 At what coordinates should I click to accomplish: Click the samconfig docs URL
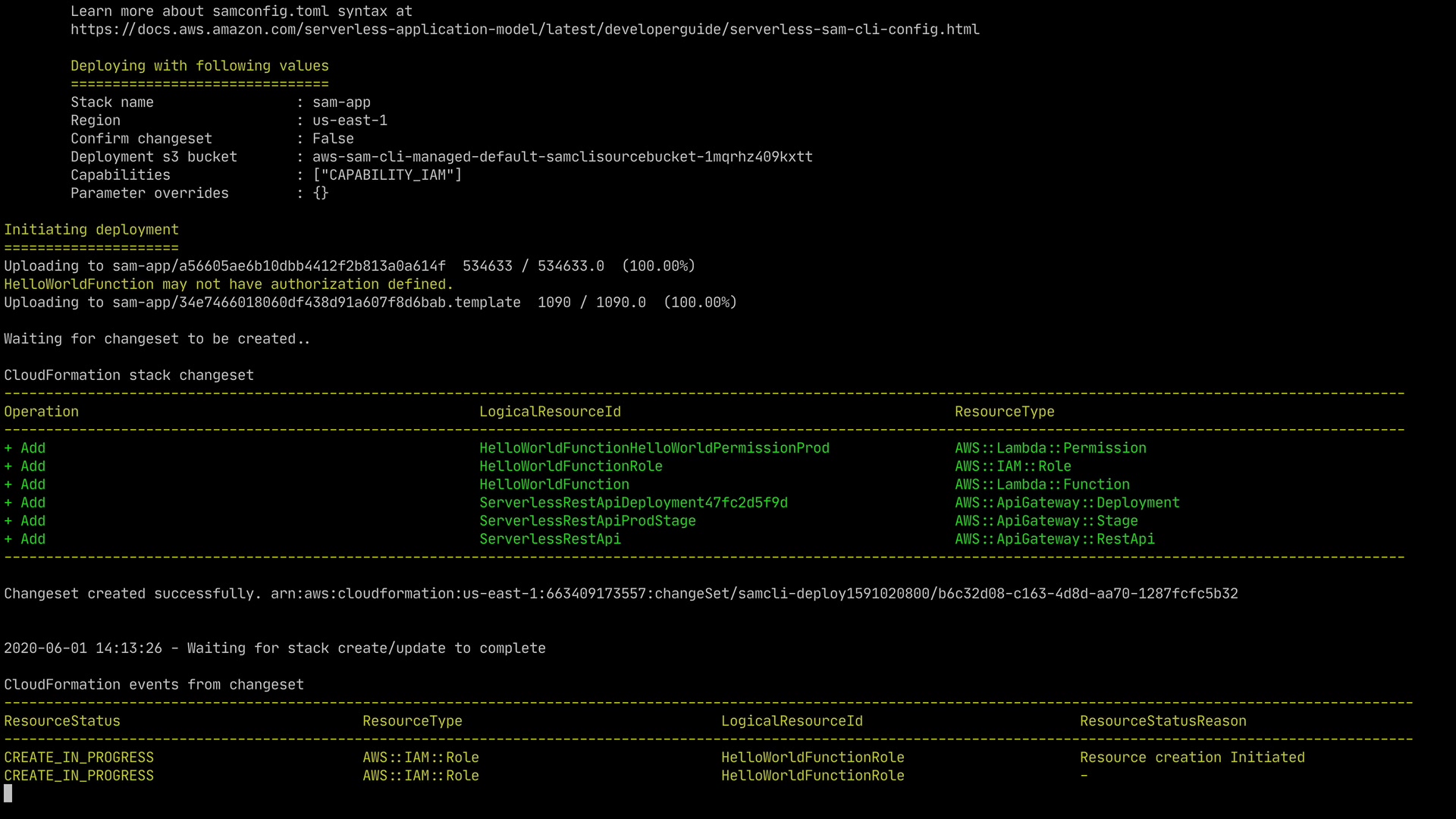coord(525,30)
